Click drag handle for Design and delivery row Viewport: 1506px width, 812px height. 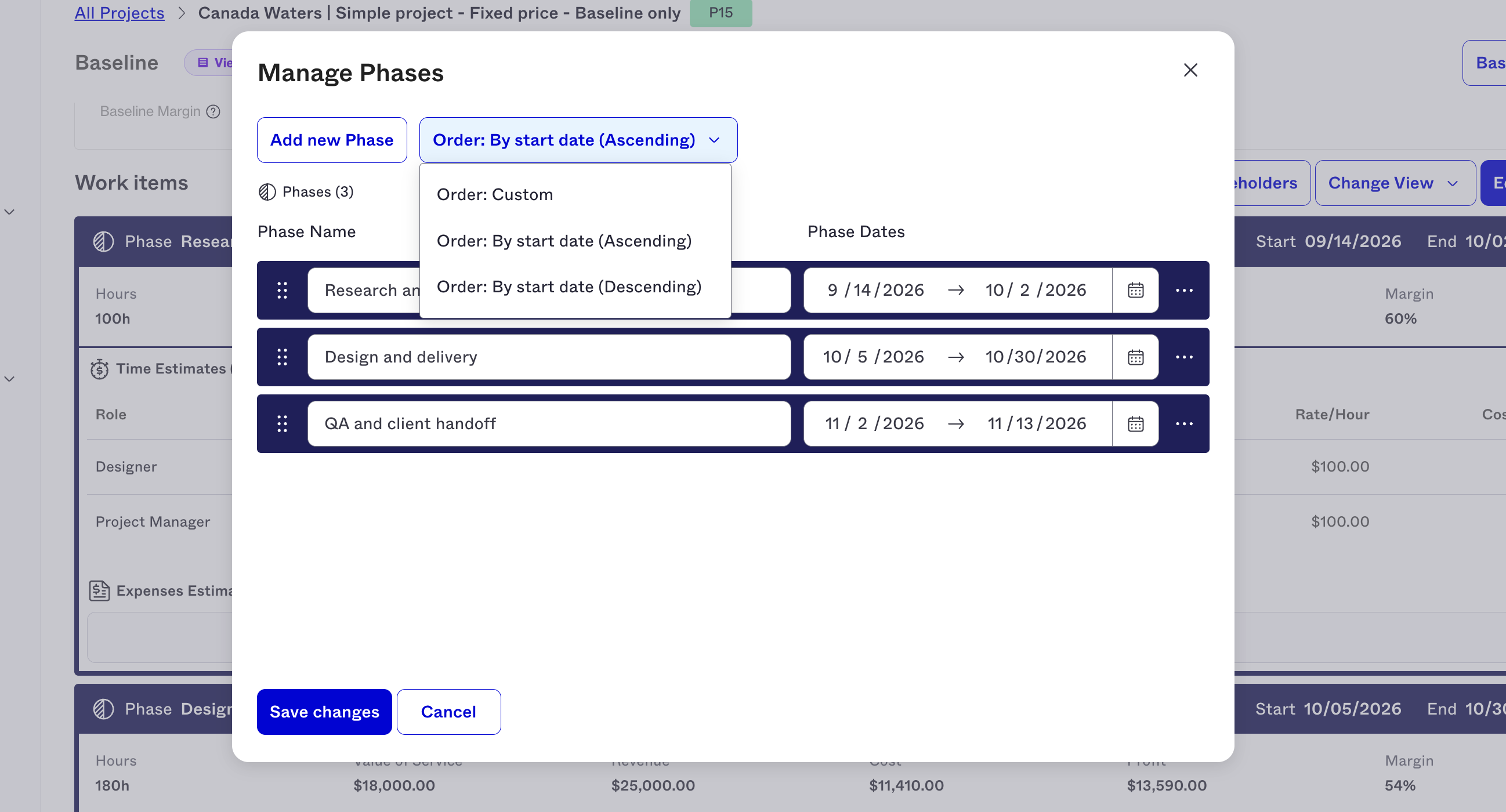pos(282,357)
